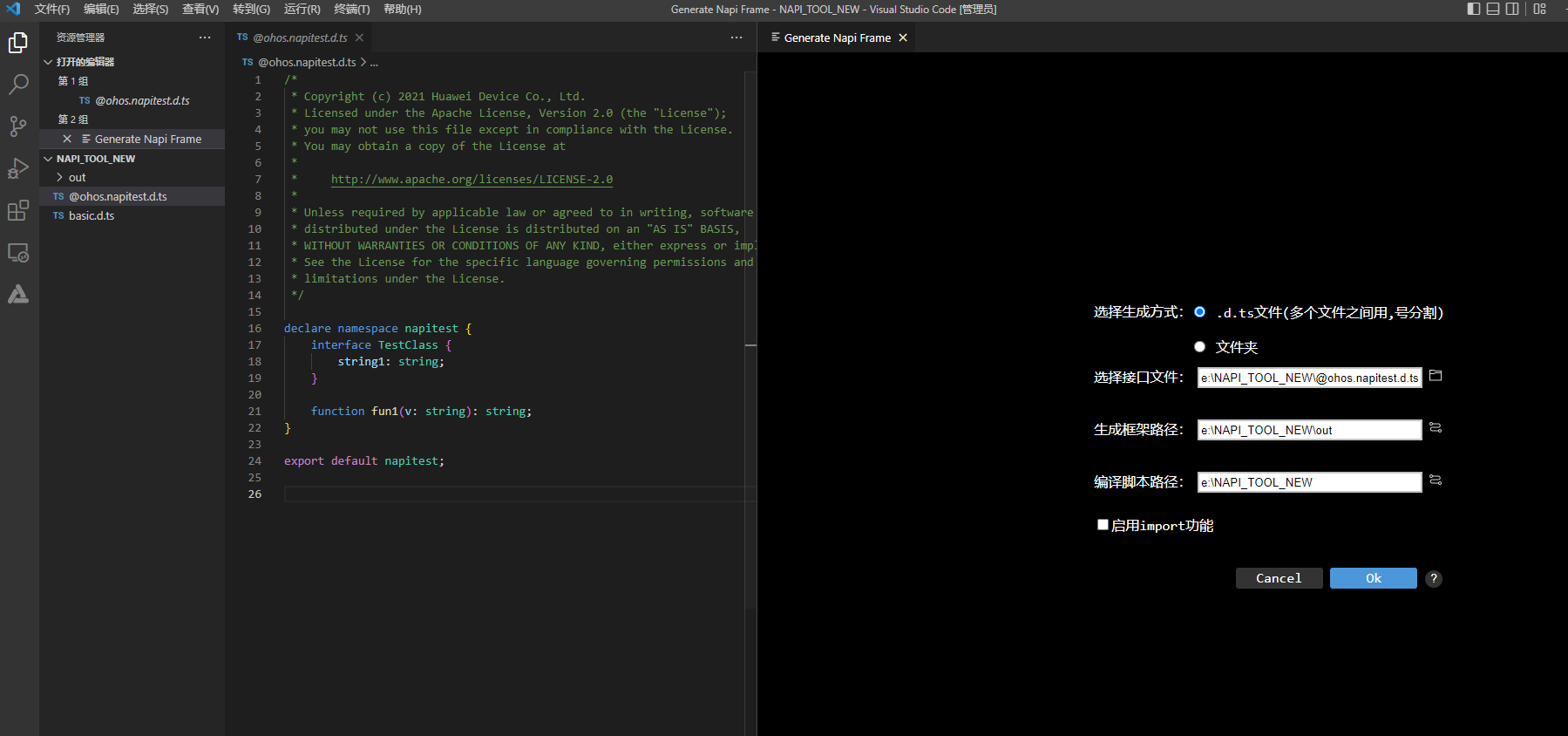Open the File (文件) menu
Screen dimensions: 1568x736
coord(52,9)
